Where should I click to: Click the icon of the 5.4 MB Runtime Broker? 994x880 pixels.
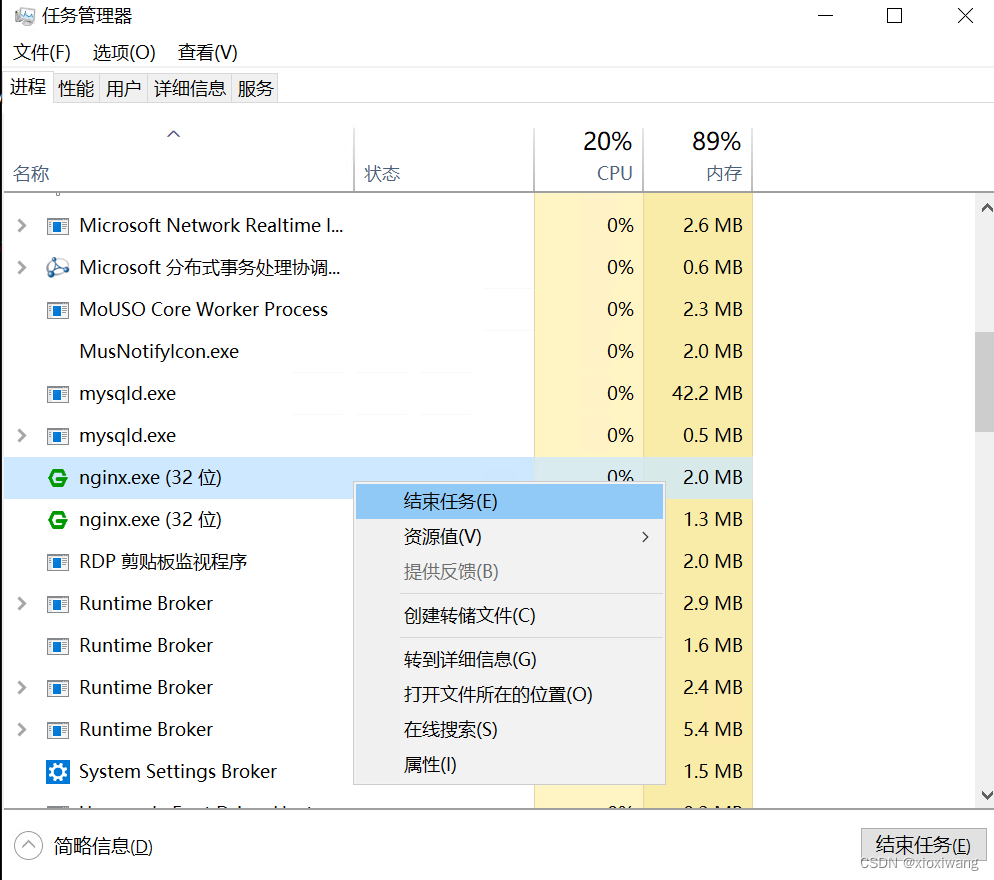[58, 730]
